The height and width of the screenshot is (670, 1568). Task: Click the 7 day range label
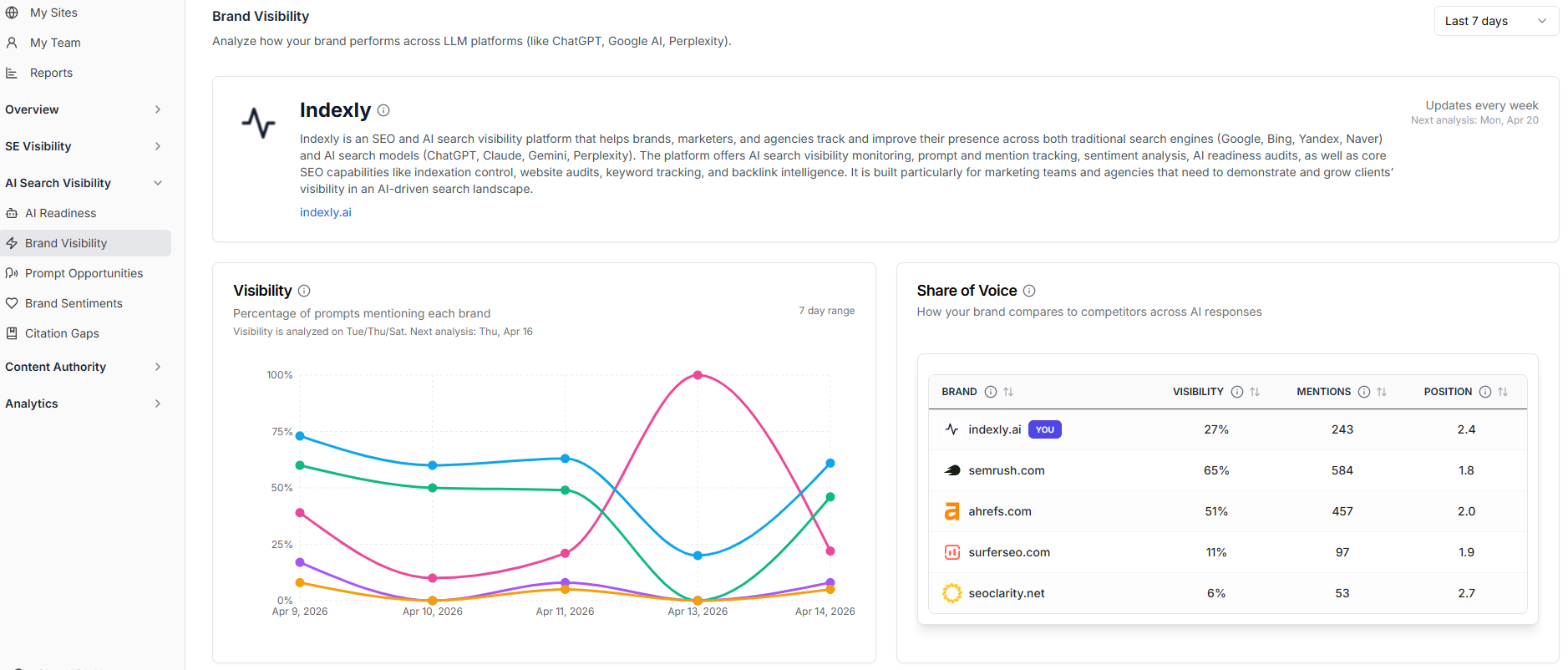[826, 311]
